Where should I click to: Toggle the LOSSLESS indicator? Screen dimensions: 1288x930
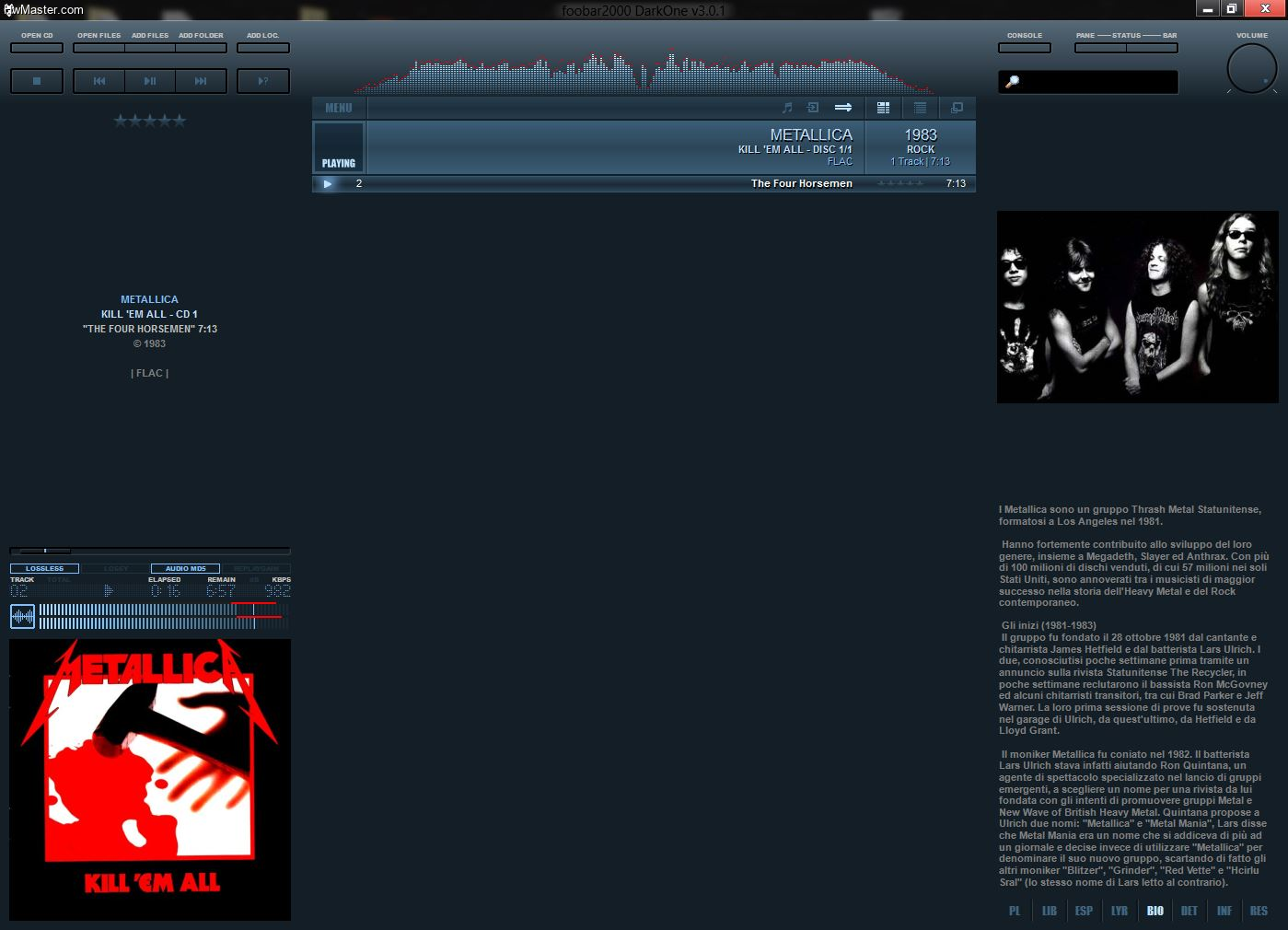pos(44,569)
